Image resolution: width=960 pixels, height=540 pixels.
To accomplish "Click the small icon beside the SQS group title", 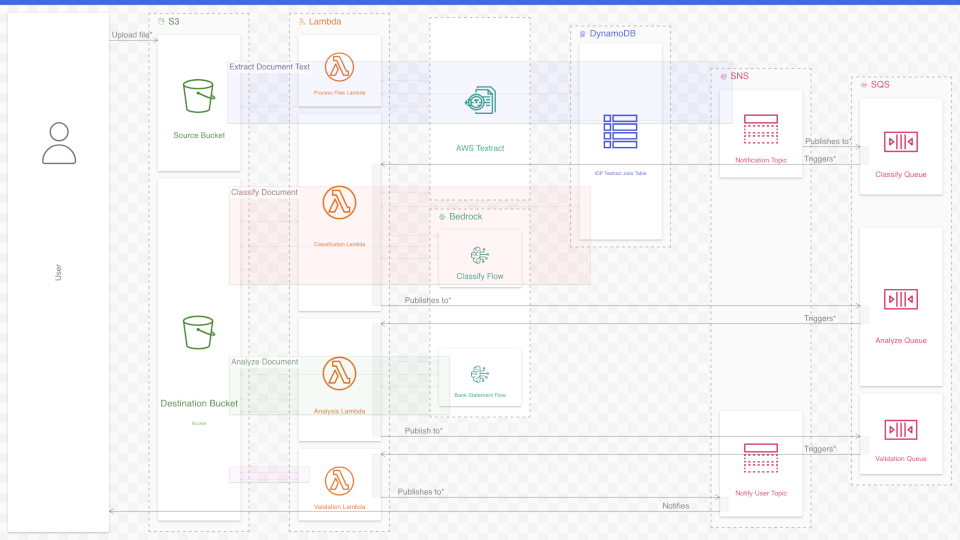I will (x=864, y=85).
